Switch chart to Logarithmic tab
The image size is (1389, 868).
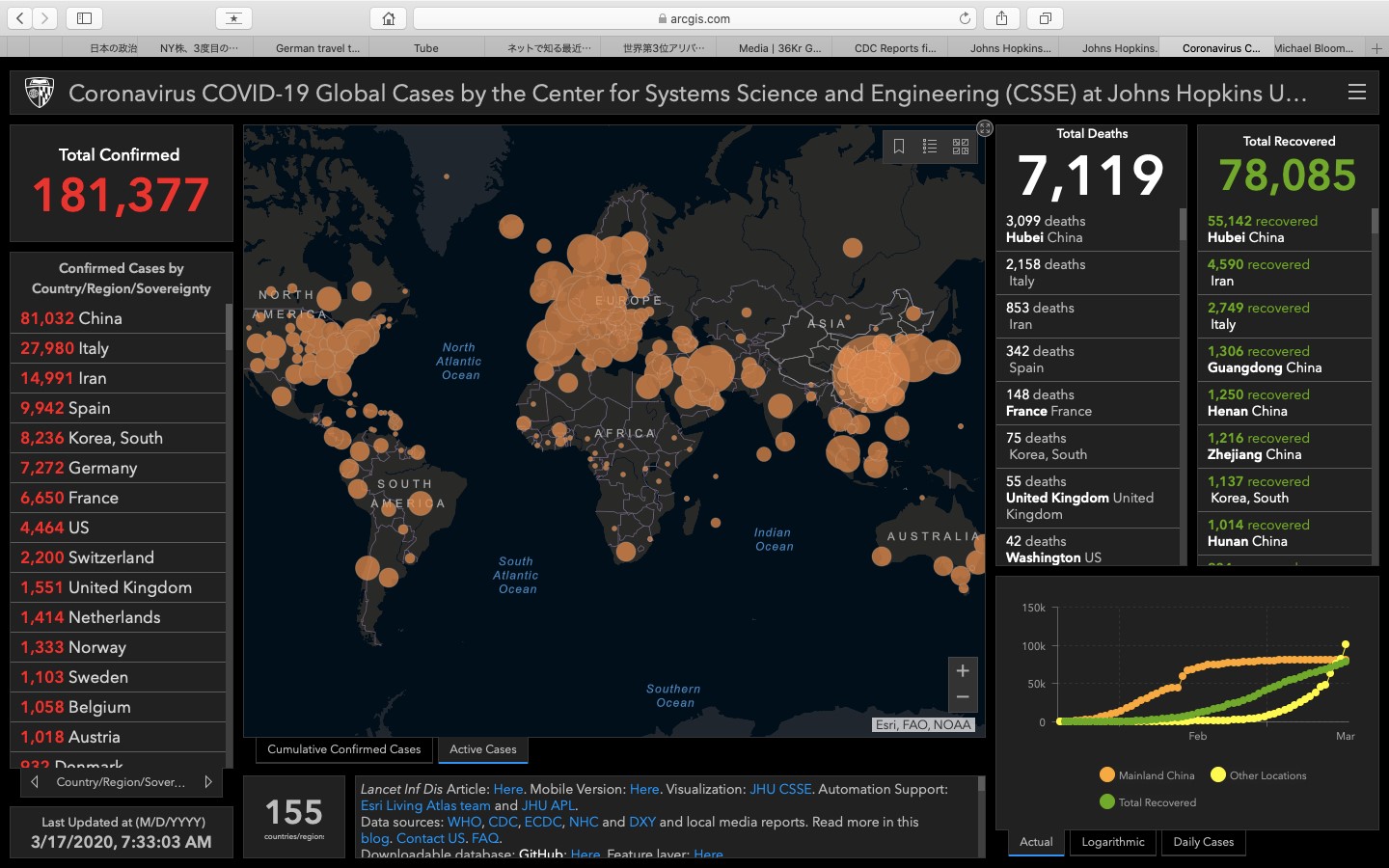tap(1113, 842)
